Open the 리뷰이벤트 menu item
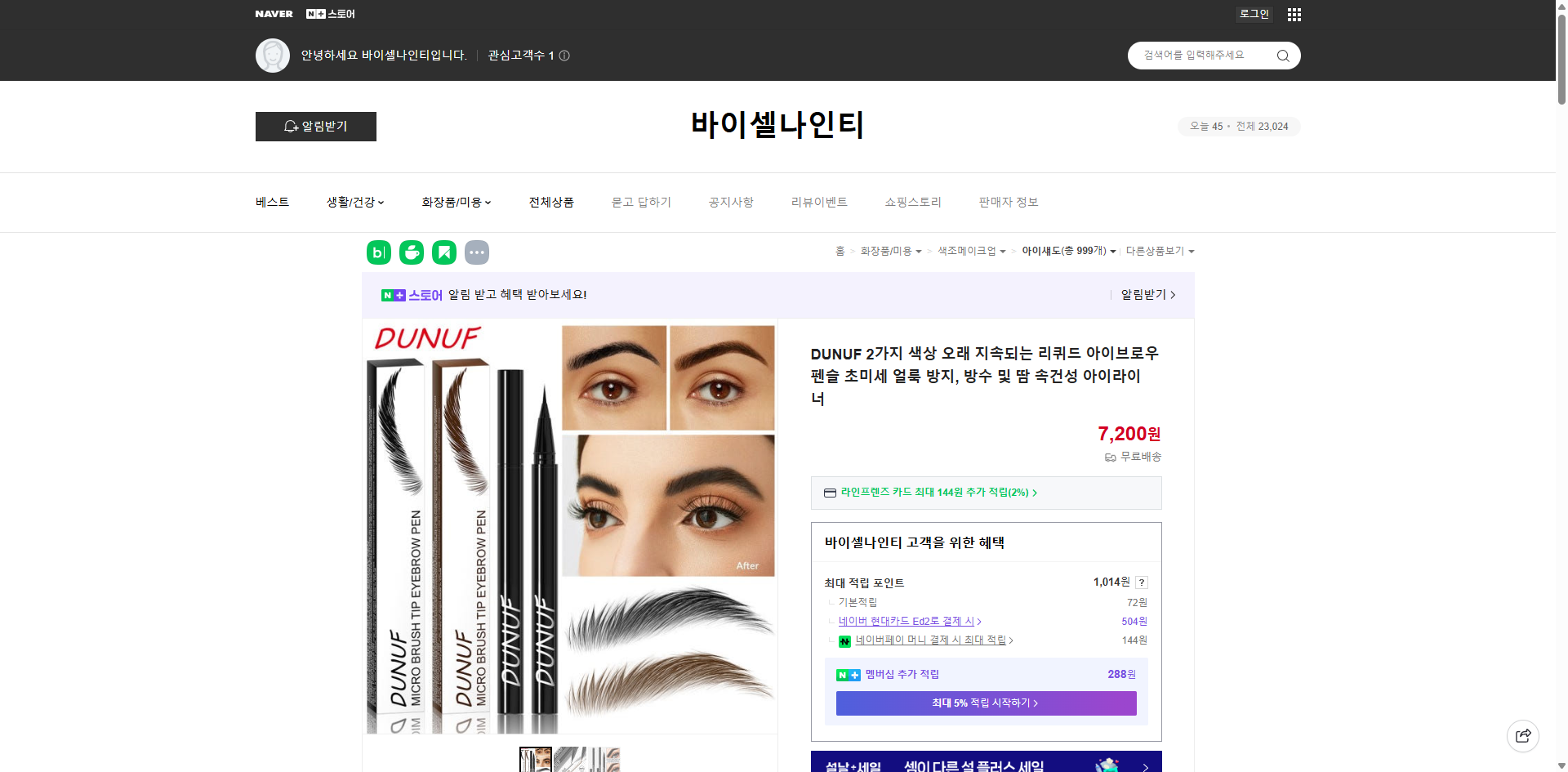 point(819,202)
